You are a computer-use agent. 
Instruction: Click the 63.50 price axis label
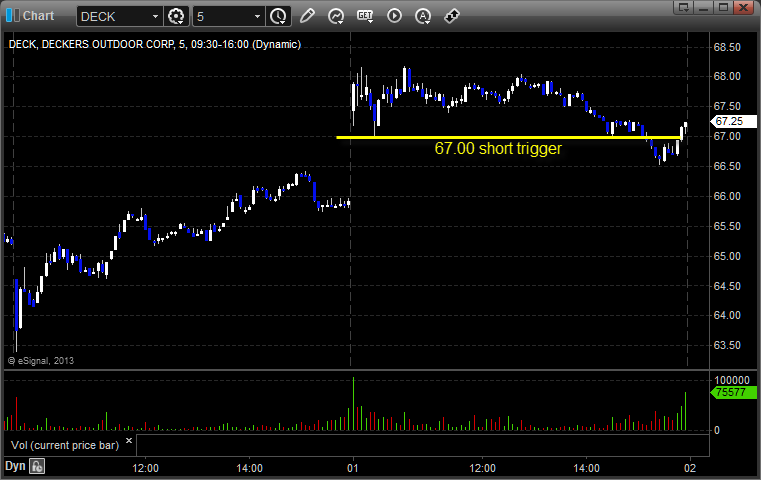727,346
